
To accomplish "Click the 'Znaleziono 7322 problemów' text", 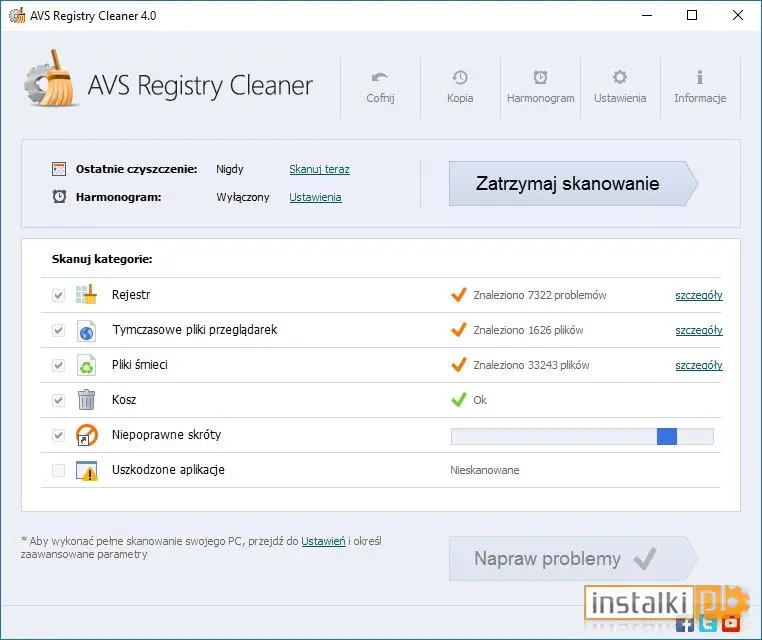I will [540, 295].
